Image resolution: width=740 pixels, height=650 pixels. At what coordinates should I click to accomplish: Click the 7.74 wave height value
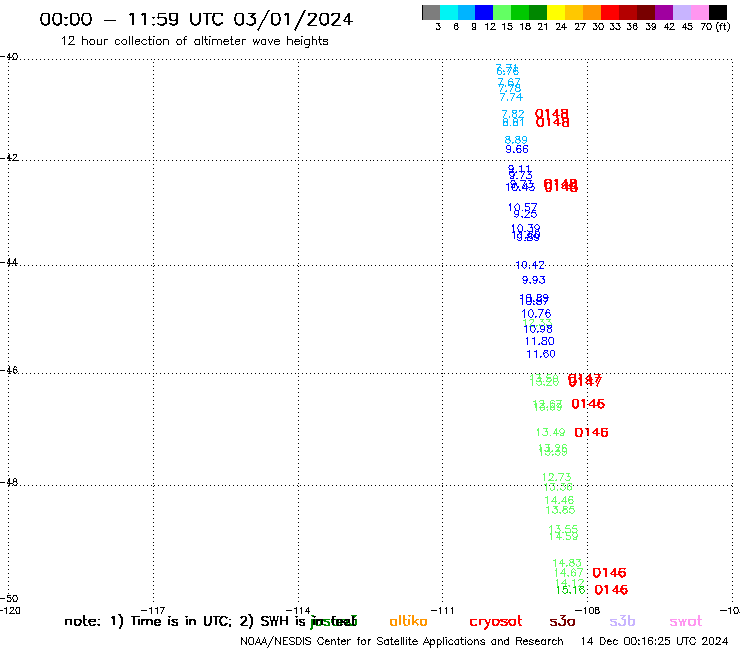(x=511, y=97)
